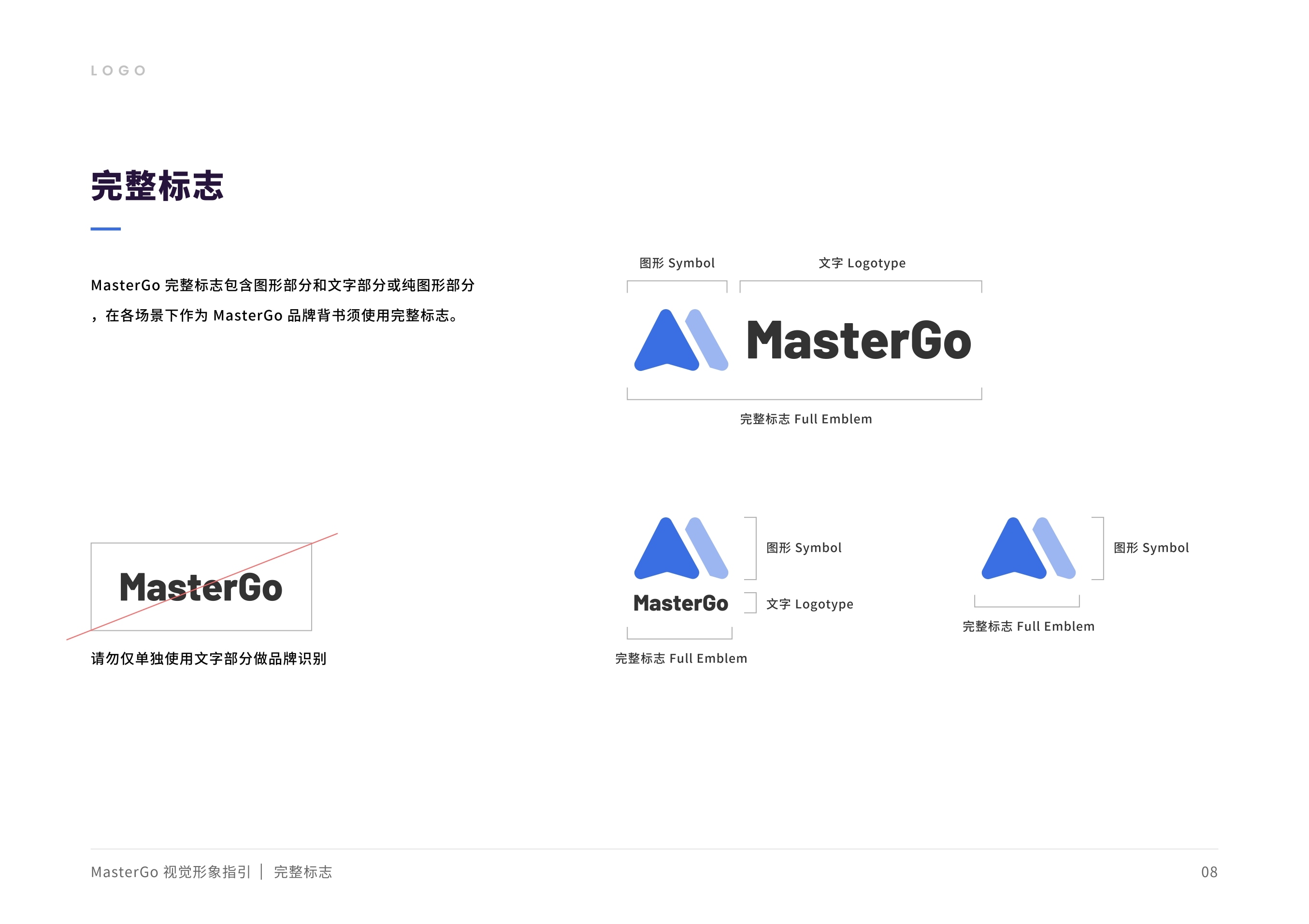Click the large MasterGo wordmark in horizontal logo
This screenshot has width=1309, height=924.
[859, 341]
